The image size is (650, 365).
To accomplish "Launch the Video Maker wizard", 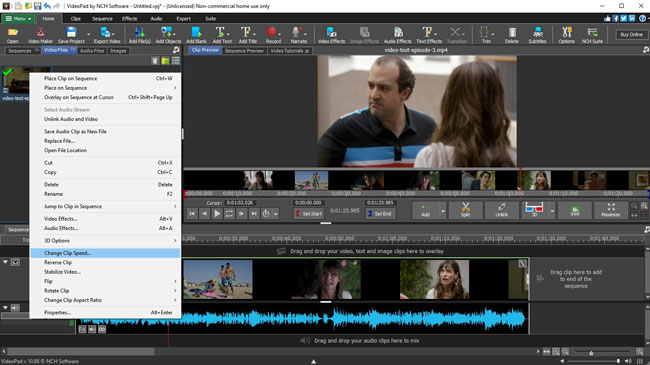I will coord(40,35).
